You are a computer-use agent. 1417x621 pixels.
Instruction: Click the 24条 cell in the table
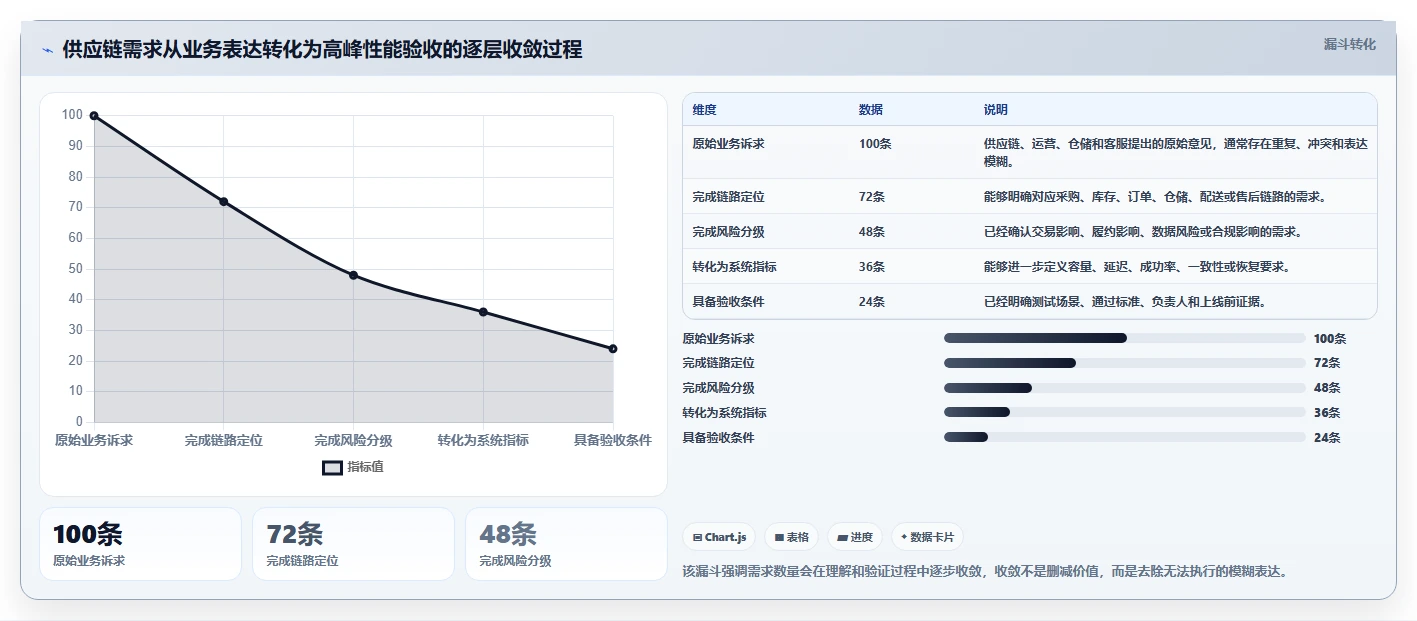coord(872,302)
